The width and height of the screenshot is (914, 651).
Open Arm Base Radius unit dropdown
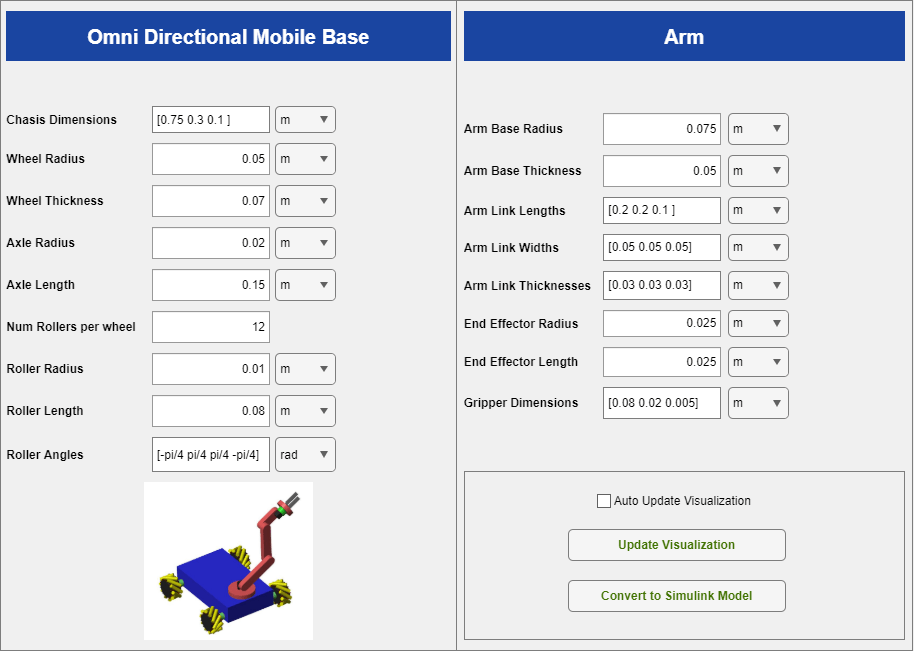758,129
